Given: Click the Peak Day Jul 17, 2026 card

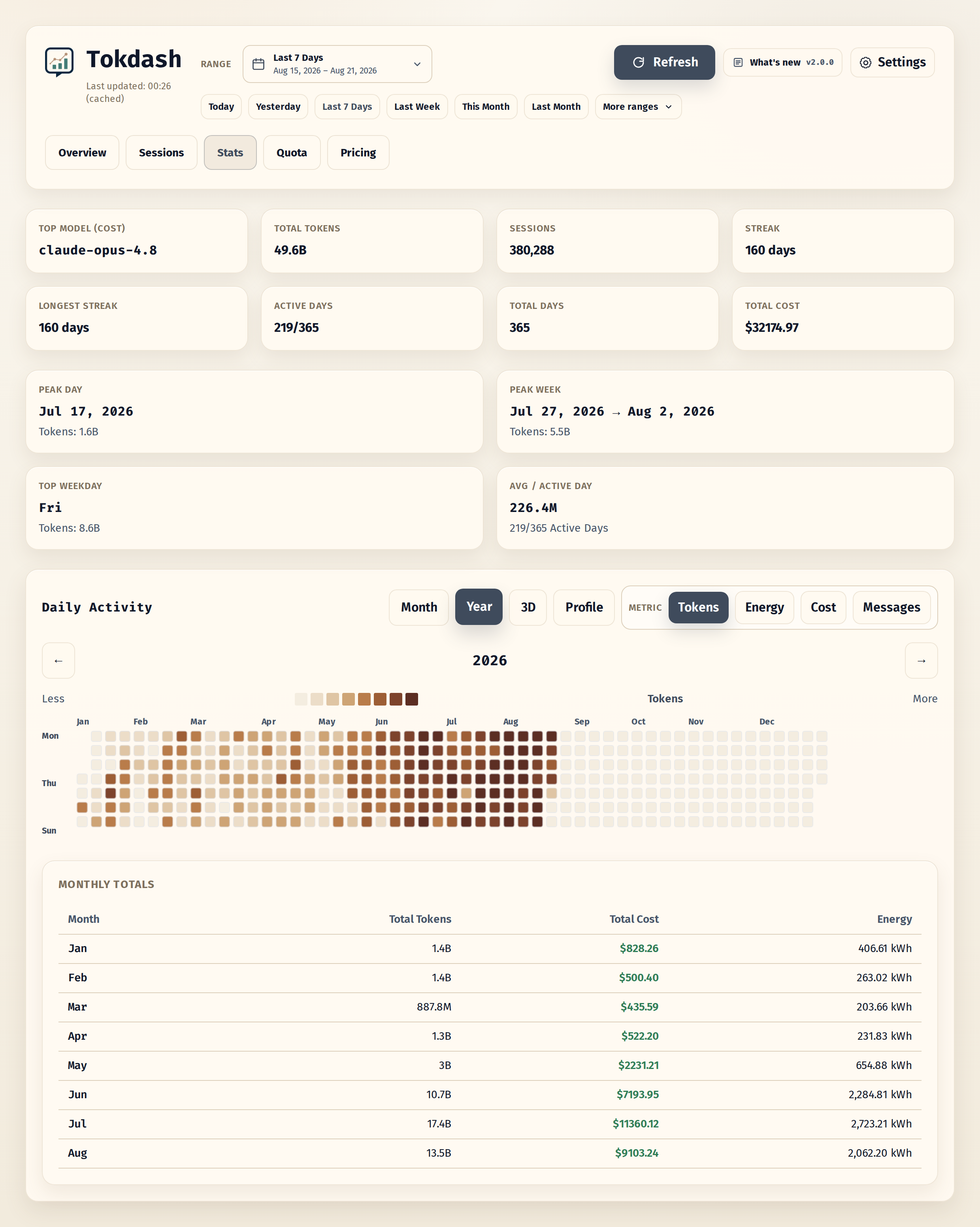Looking at the screenshot, I should [x=254, y=412].
